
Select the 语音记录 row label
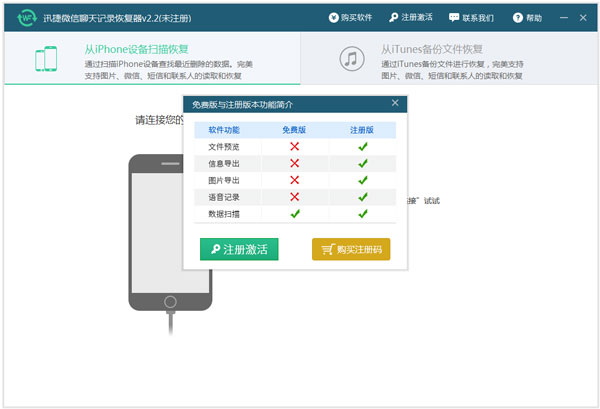coord(224,197)
